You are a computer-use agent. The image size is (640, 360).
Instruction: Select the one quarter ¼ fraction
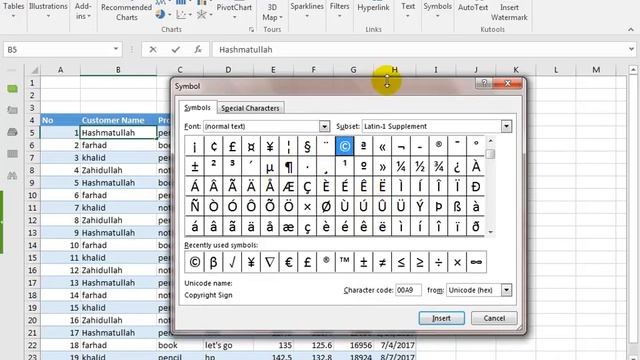pyautogui.click(x=401, y=166)
